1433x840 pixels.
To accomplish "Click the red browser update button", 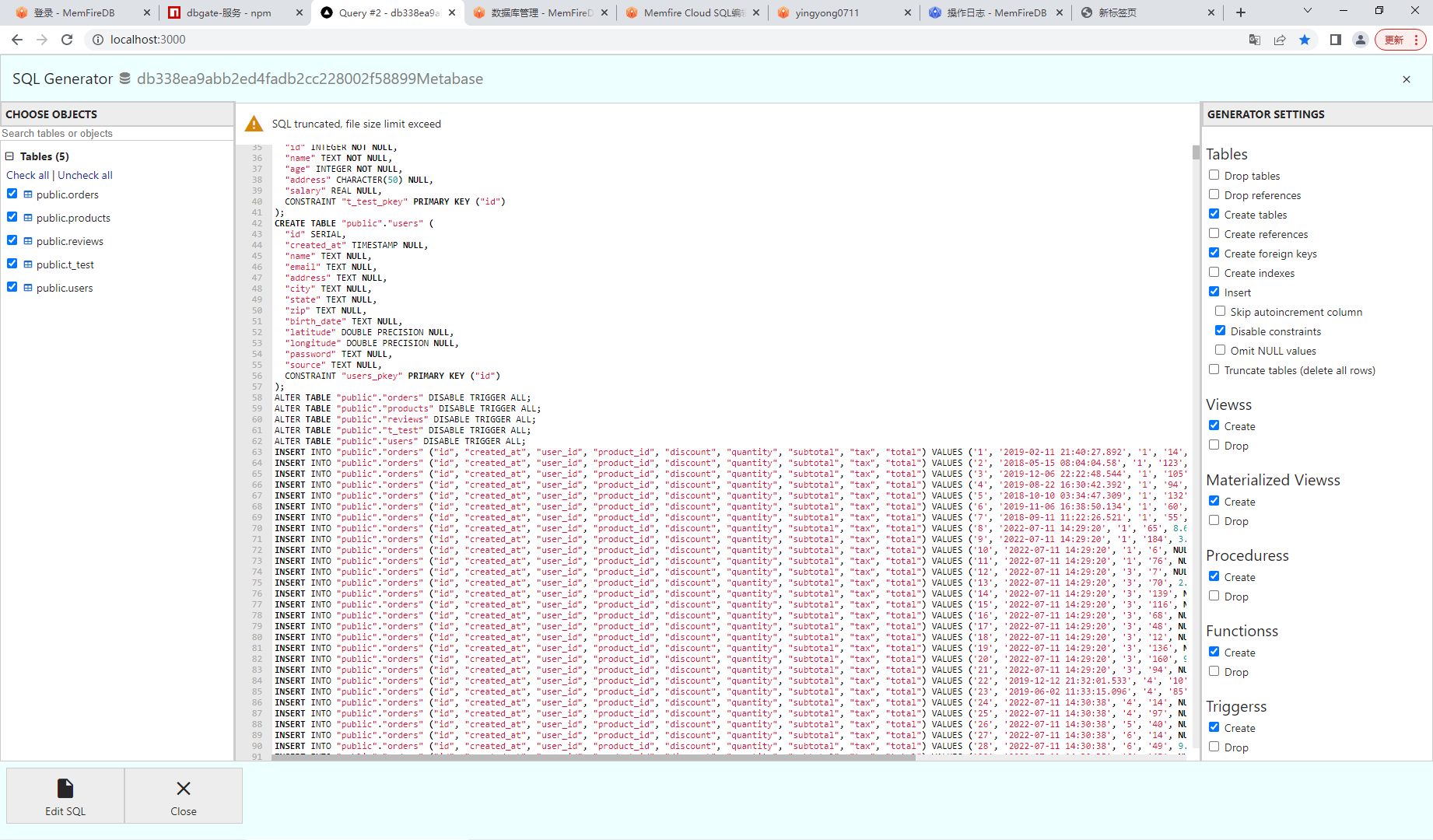I will [x=1400, y=40].
